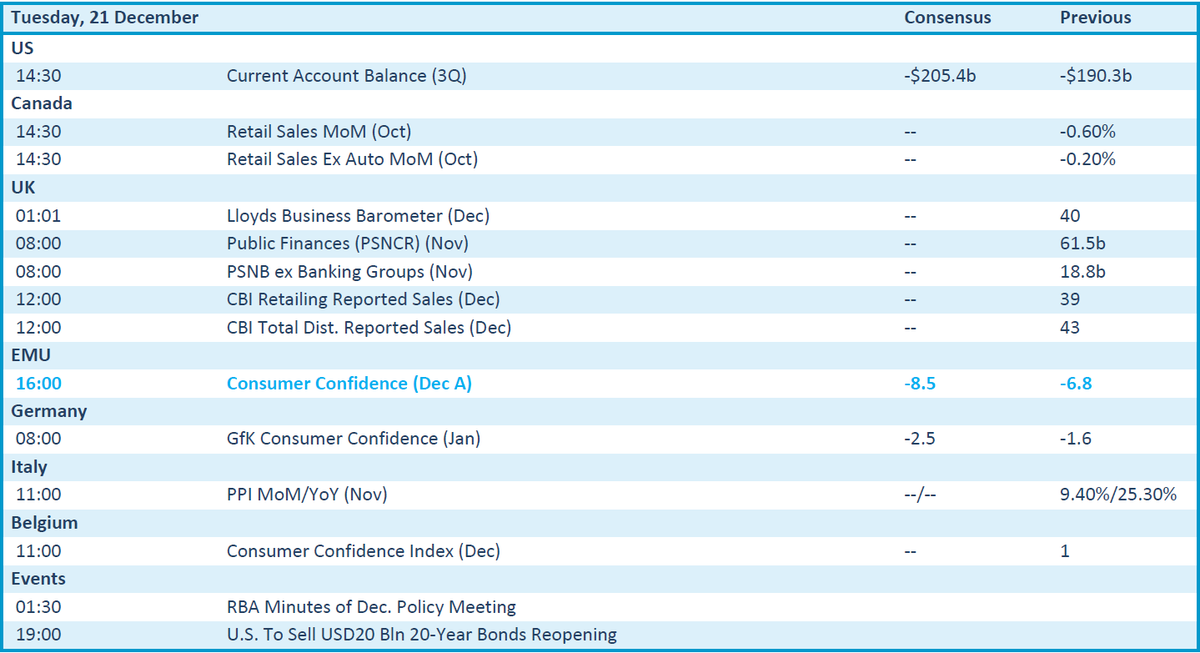The width and height of the screenshot is (1200, 653).
Task: Click the 'Canada' section label
Action: coord(42,103)
